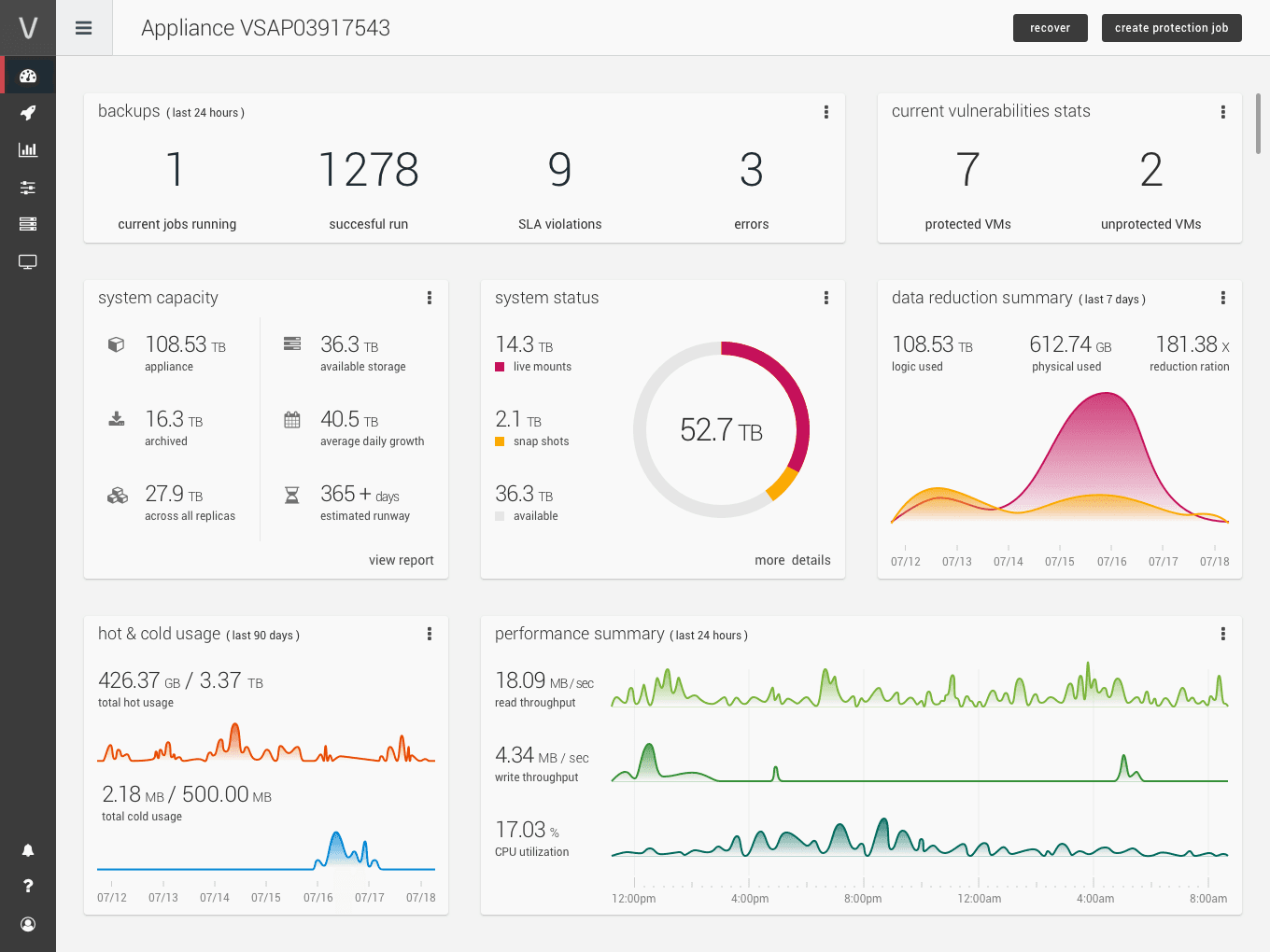Open the performance summary options menu
Screen dimensions: 1270x952
coord(1223,634)
